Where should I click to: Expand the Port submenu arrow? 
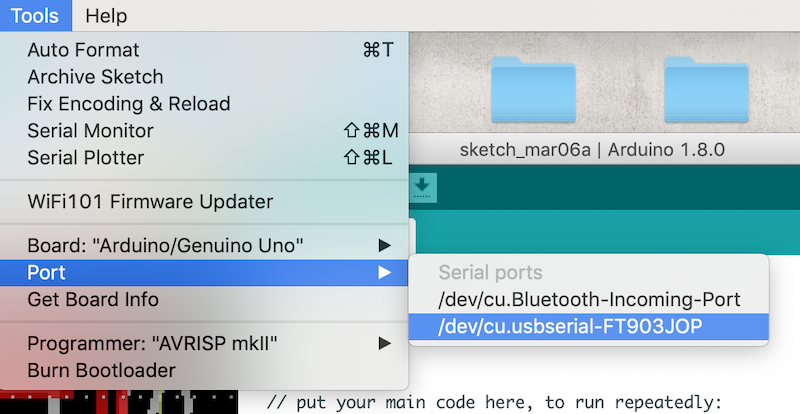[385, 273]
